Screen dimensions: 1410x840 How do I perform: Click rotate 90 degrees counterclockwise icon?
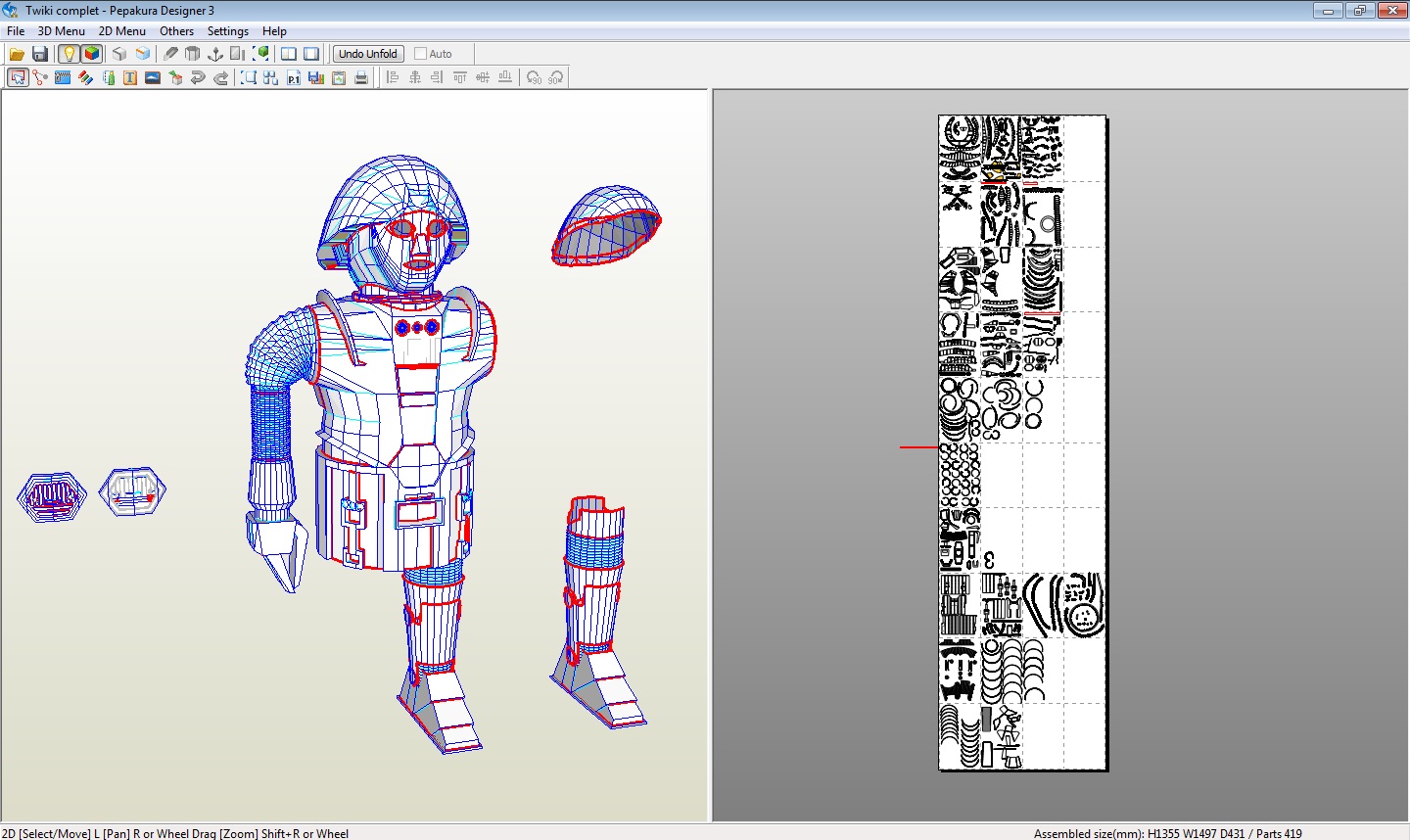coord(534,77)
